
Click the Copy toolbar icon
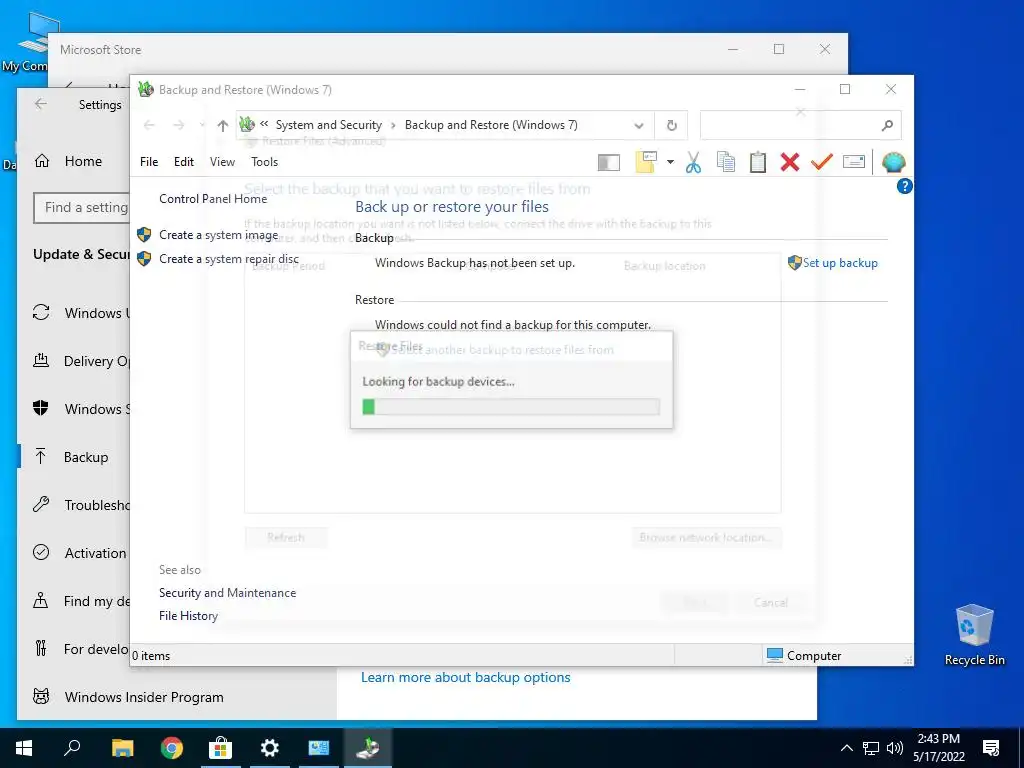click(726, 162)
